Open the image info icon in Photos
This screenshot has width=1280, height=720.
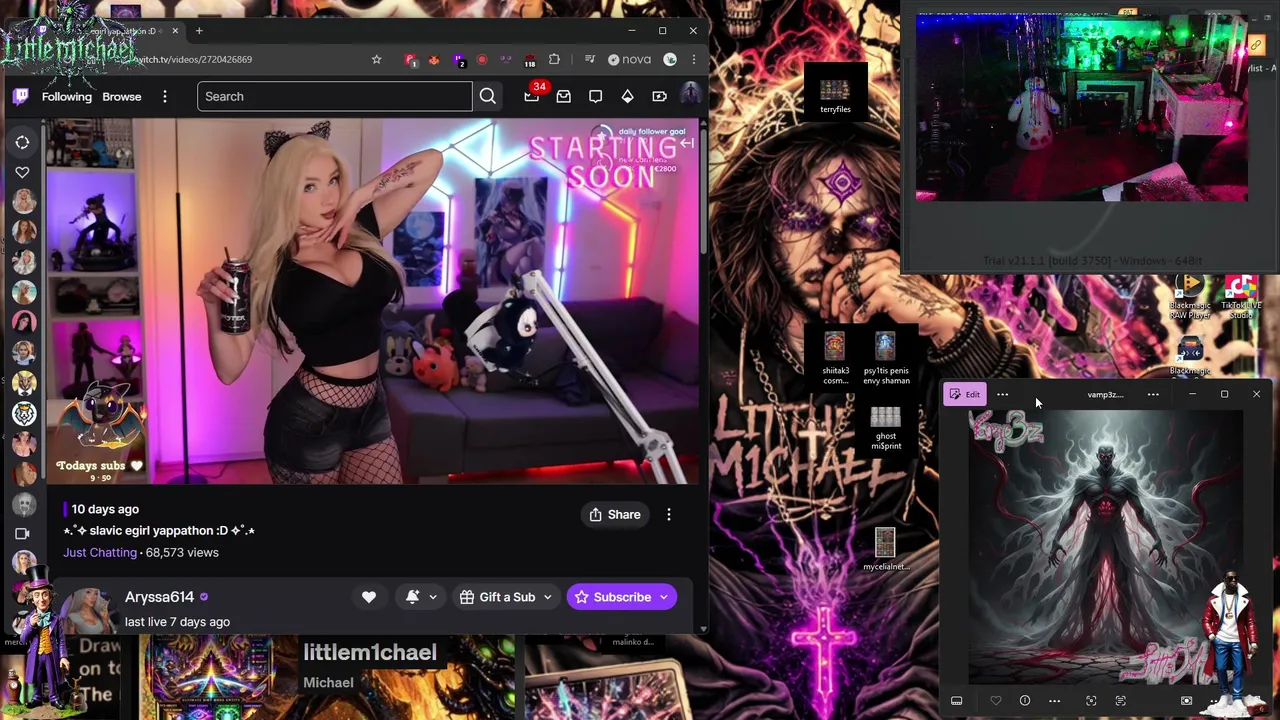pyautogui.click(x=1025, y=701)
